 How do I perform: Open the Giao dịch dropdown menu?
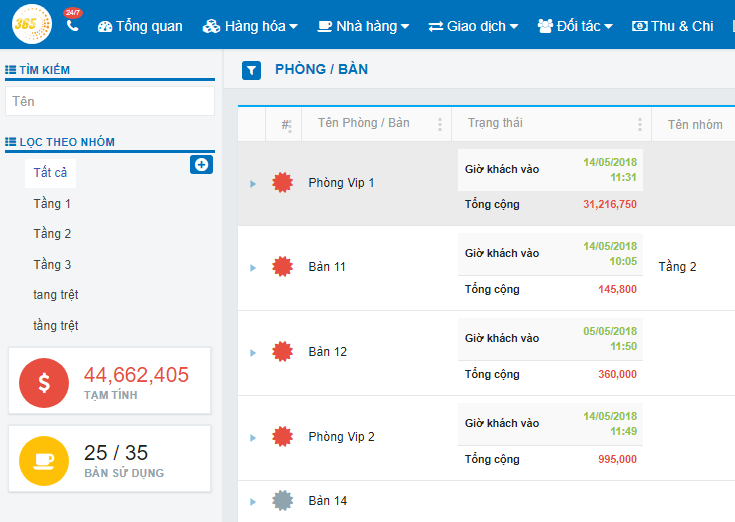[473, 26]
